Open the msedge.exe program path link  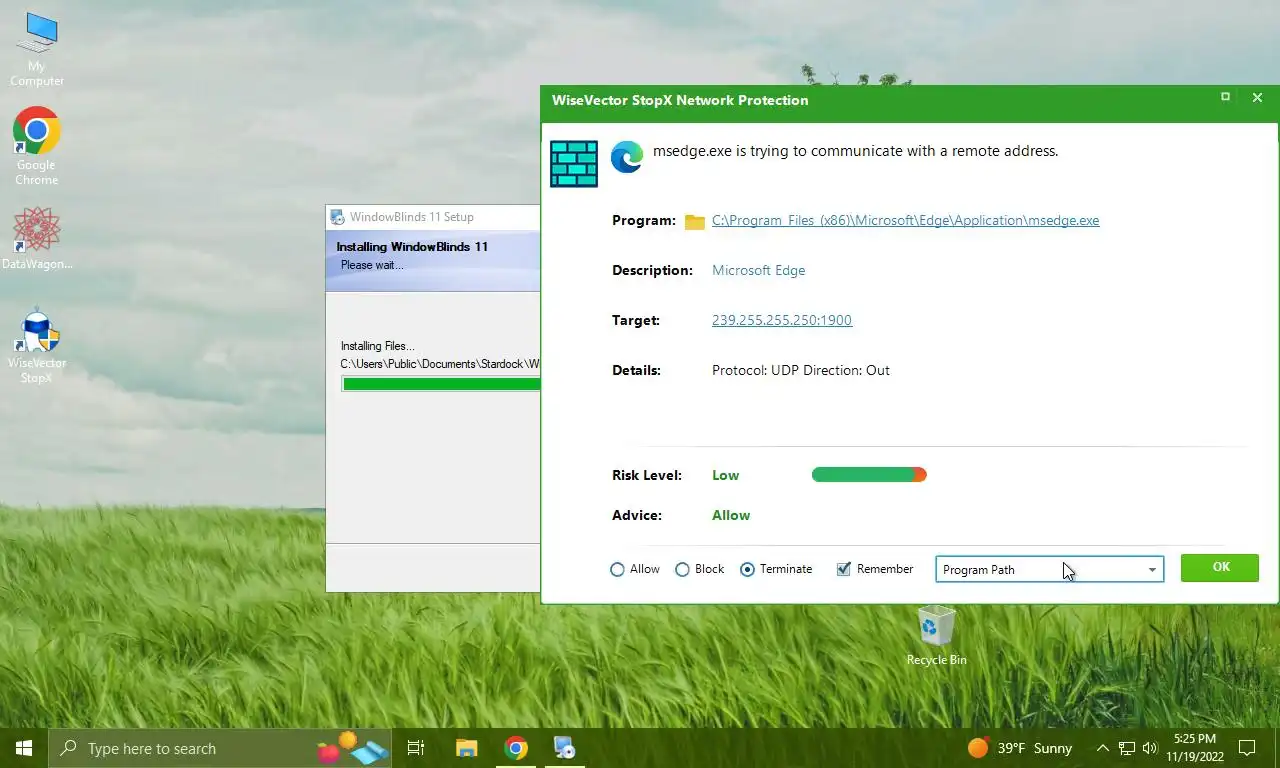(905, 220)
